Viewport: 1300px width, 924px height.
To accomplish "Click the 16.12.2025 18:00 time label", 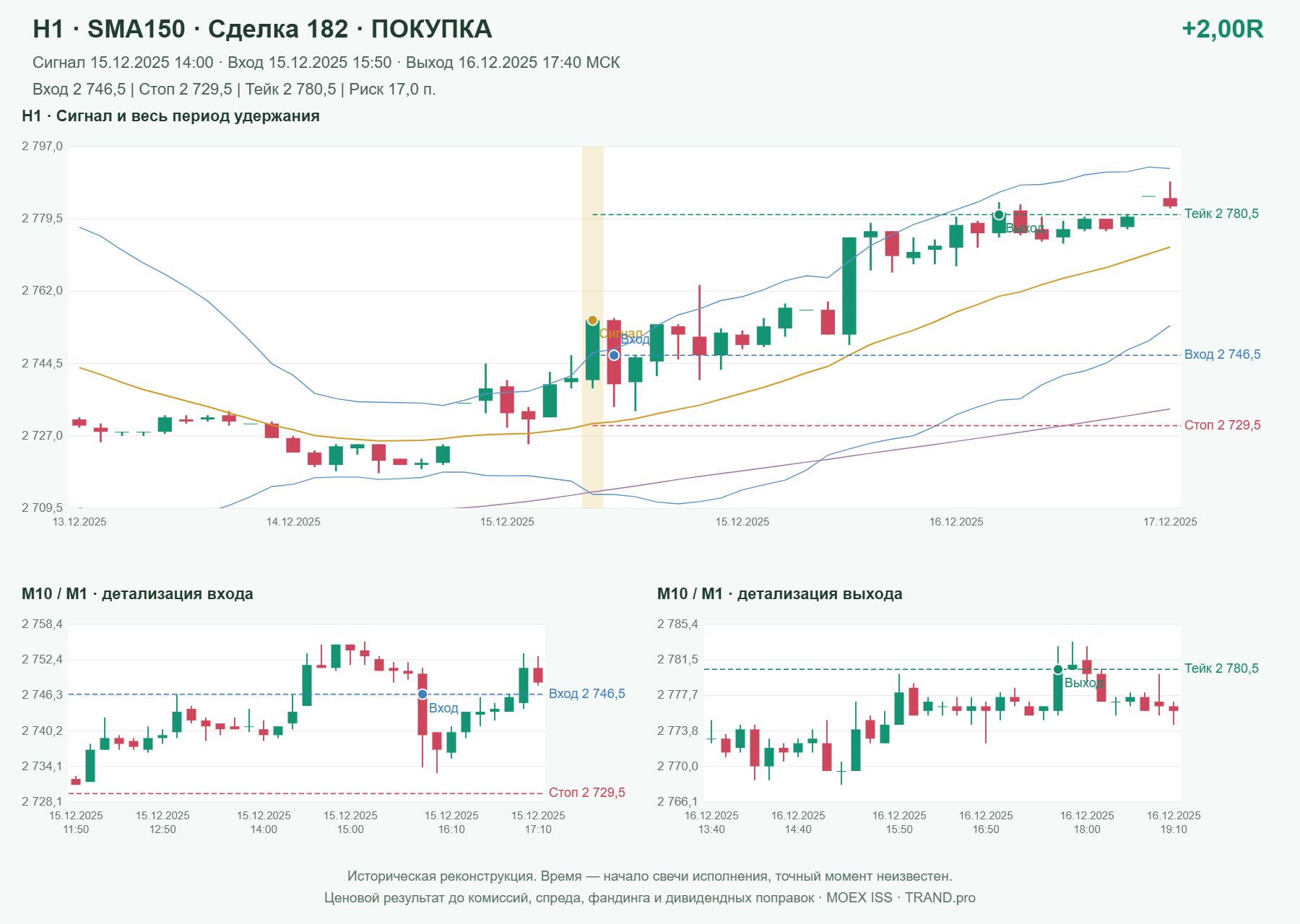I will tap(1087, 822).
